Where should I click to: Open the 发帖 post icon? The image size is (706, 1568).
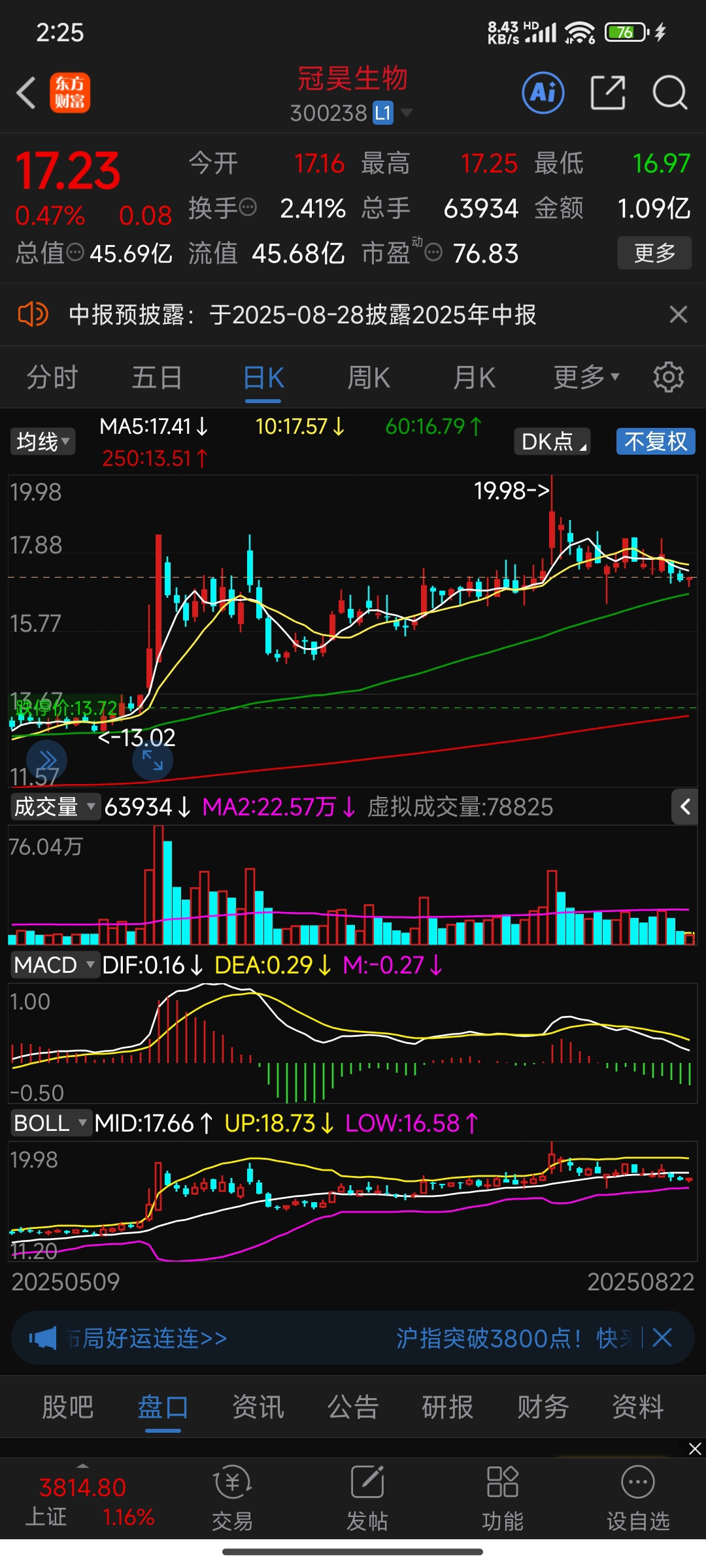[367, 1498]
